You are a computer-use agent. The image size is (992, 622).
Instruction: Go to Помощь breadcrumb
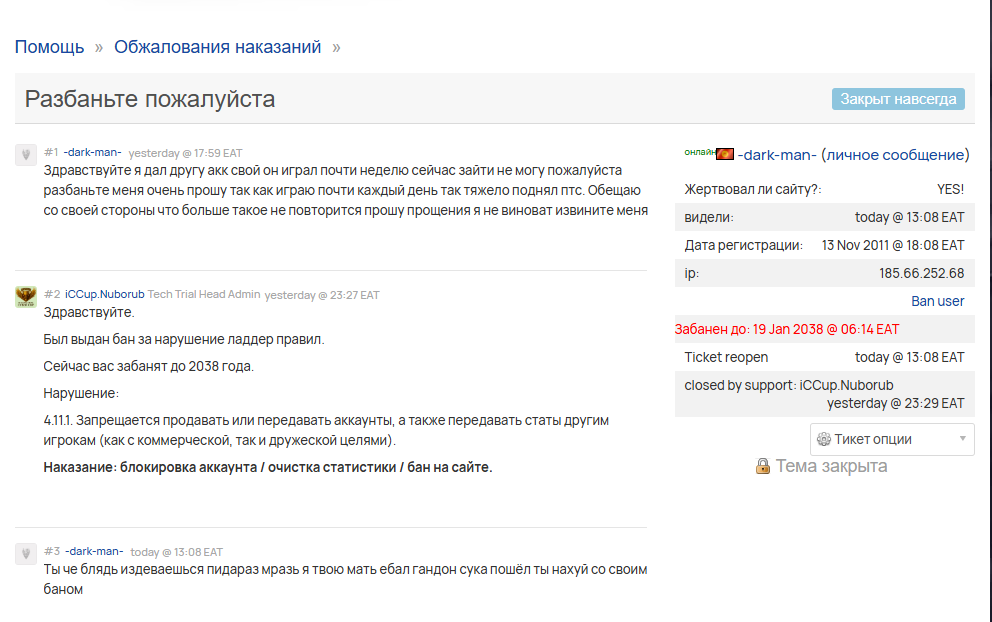pyautogui.click(x=49, y=47)
